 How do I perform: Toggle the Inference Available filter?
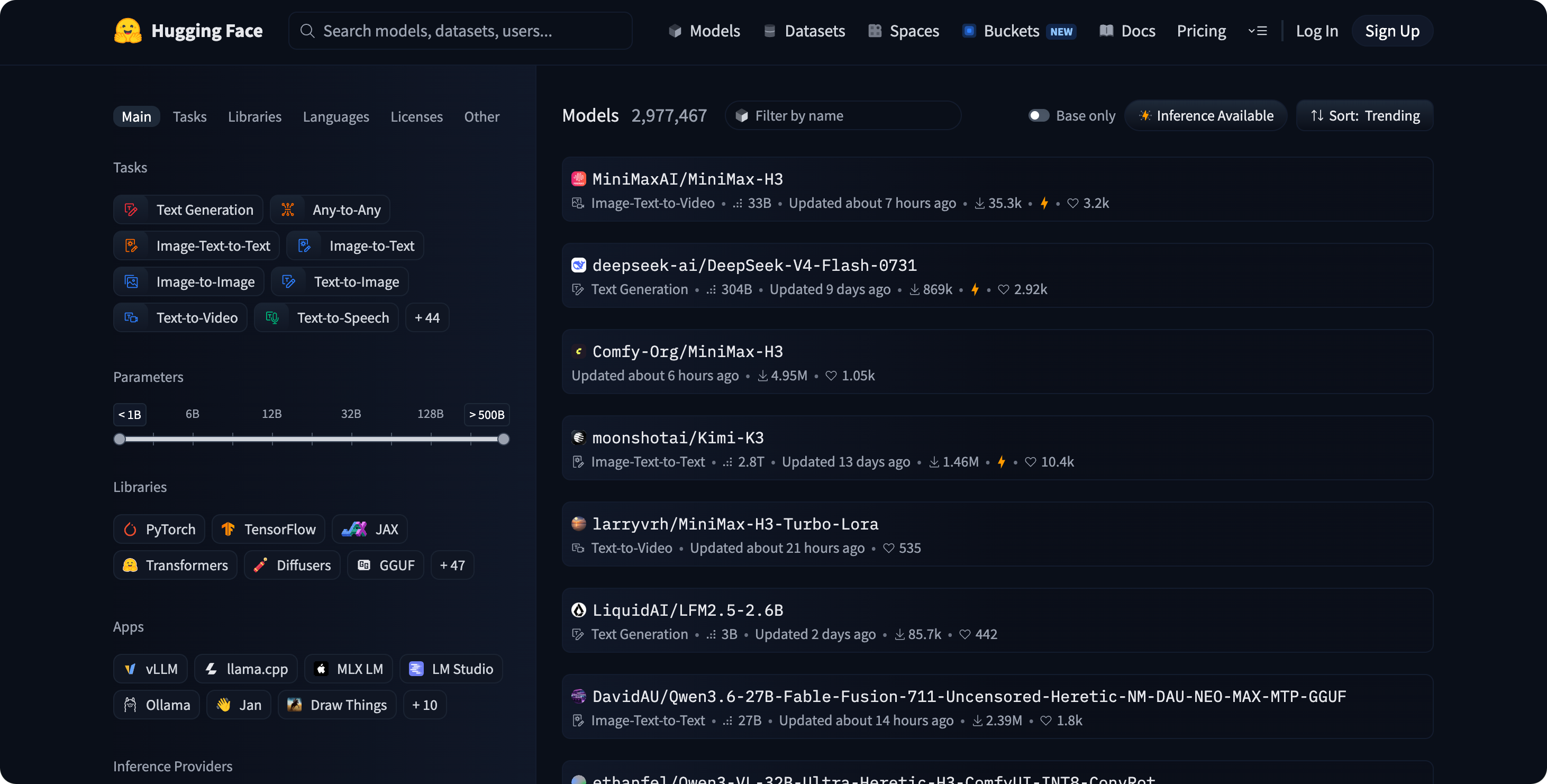[x=1206, y=115]
